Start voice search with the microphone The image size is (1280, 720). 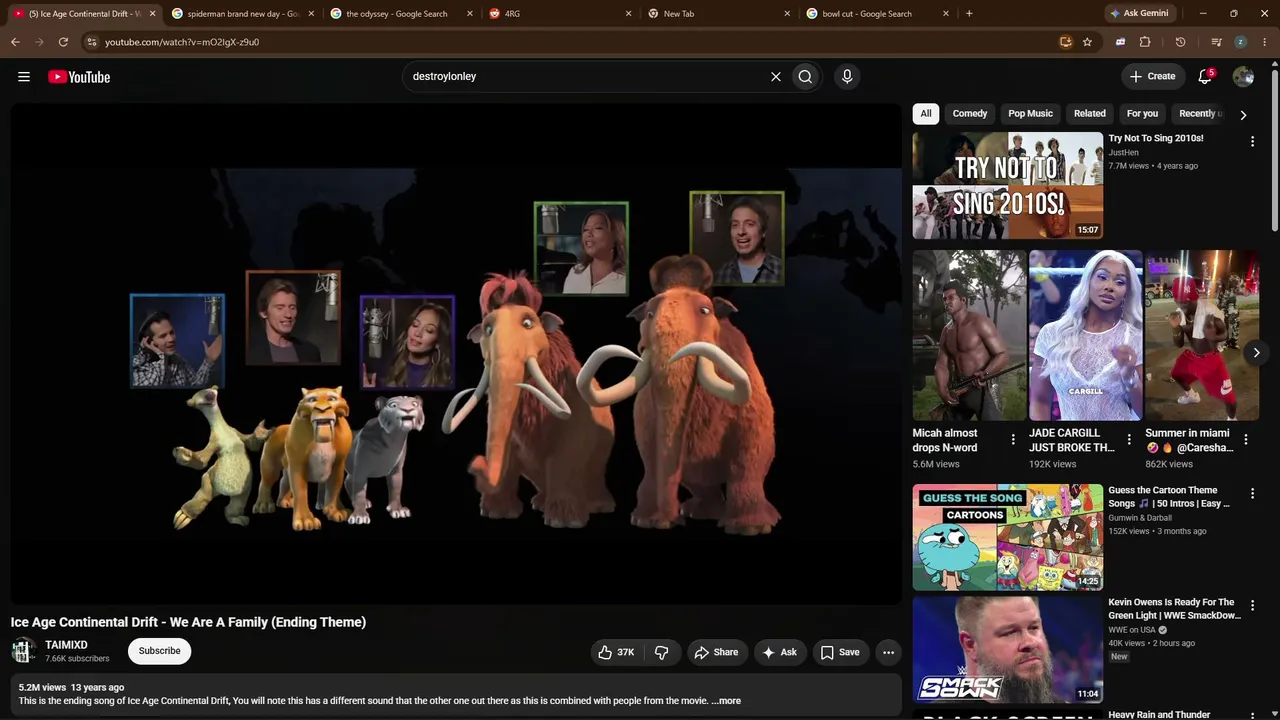point(847,77)
